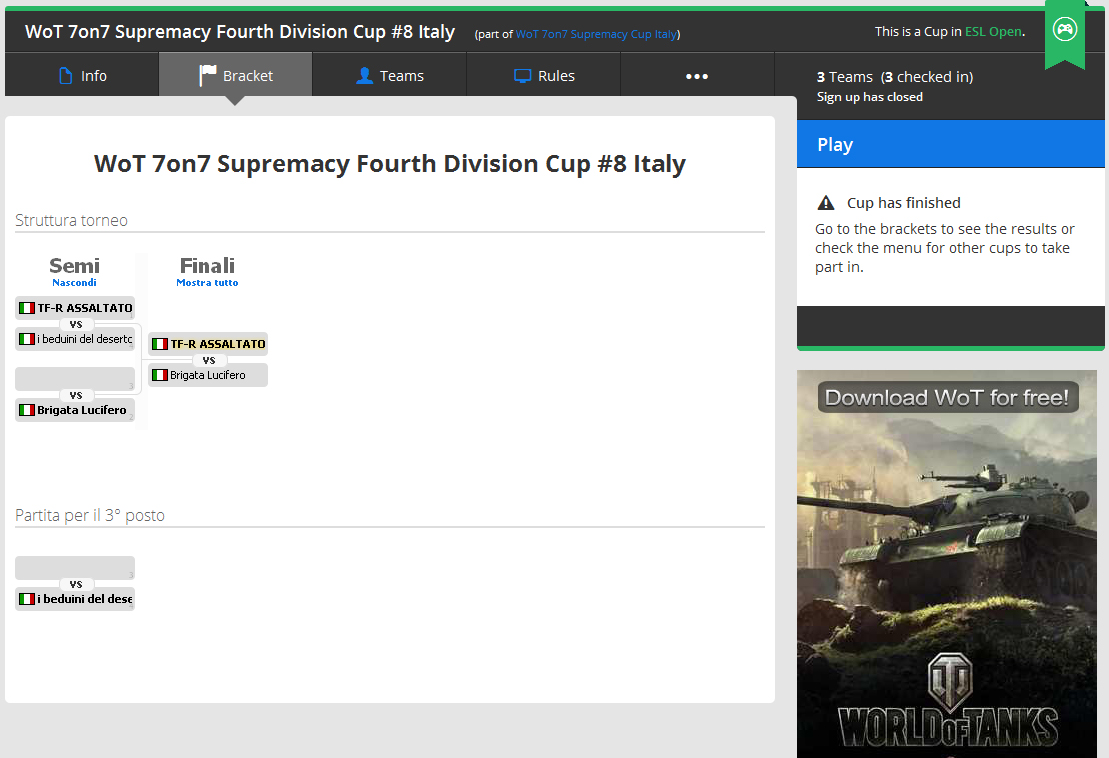Open the three-dots more menu
The image size is (1109, 758).
tap(697, 76)
